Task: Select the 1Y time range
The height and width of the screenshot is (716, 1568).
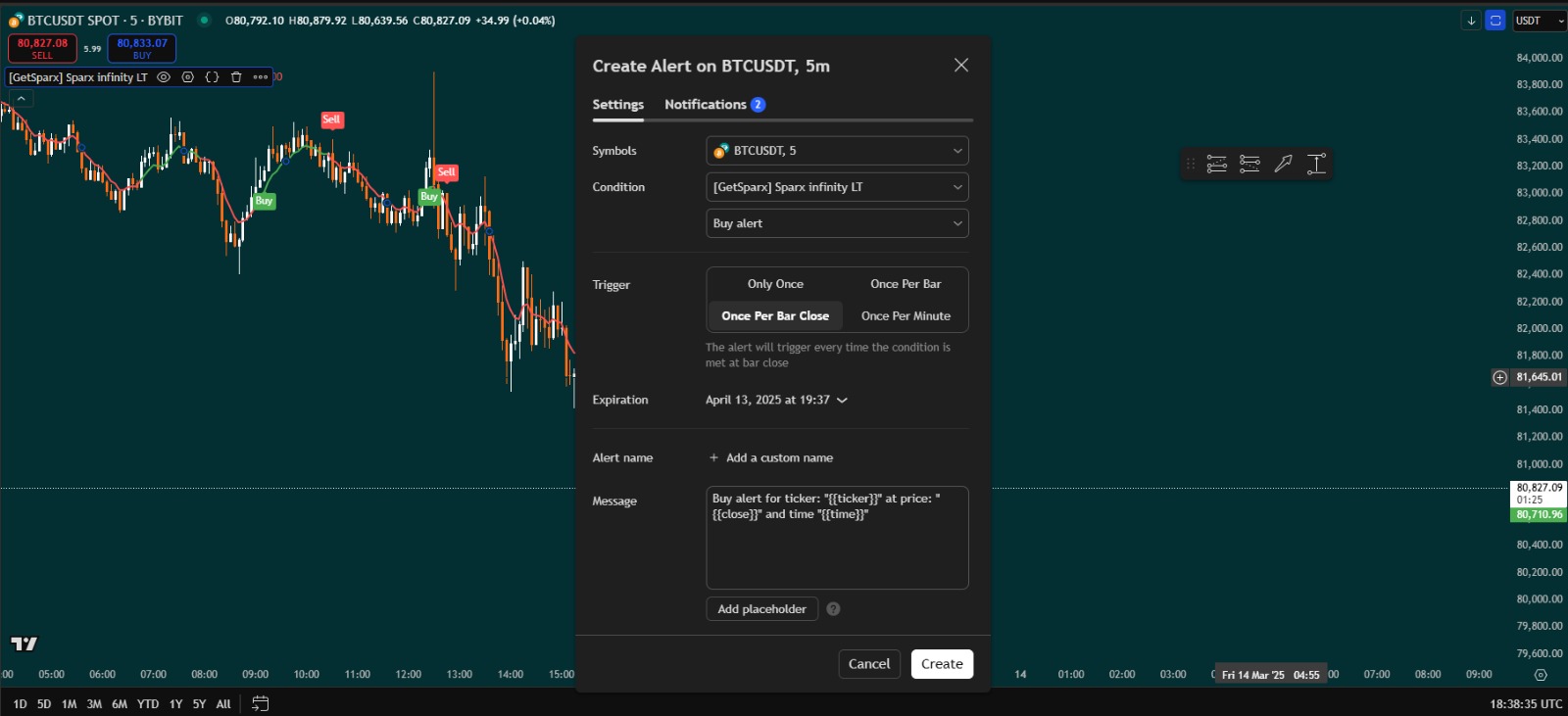Action: pos(175,704)
